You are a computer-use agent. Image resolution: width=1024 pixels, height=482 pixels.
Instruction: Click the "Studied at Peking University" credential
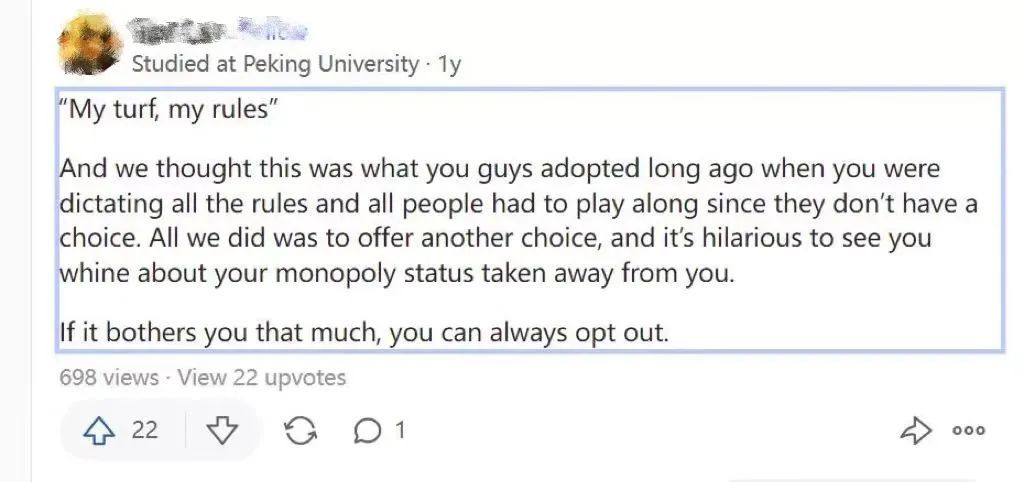tap(275, 64)
